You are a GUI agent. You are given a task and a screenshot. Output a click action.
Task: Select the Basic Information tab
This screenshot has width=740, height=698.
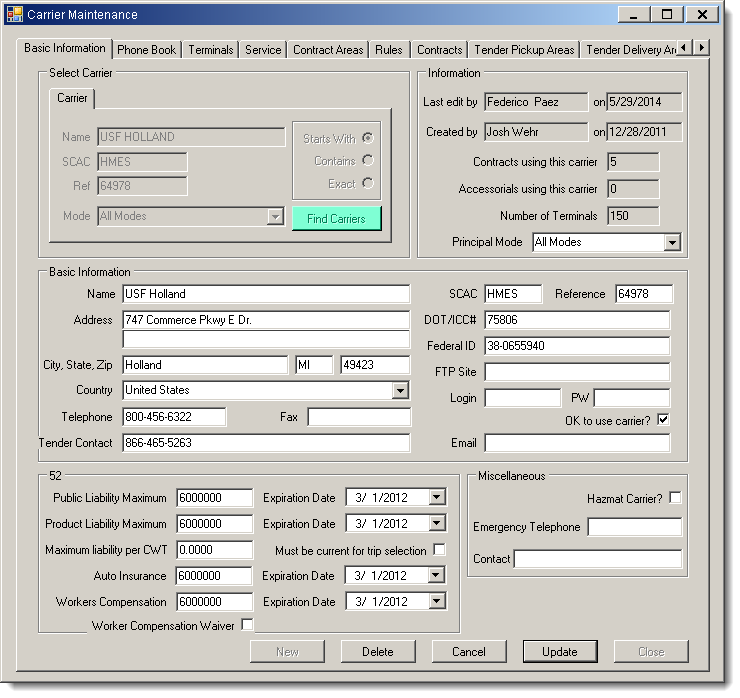[65, 48]
